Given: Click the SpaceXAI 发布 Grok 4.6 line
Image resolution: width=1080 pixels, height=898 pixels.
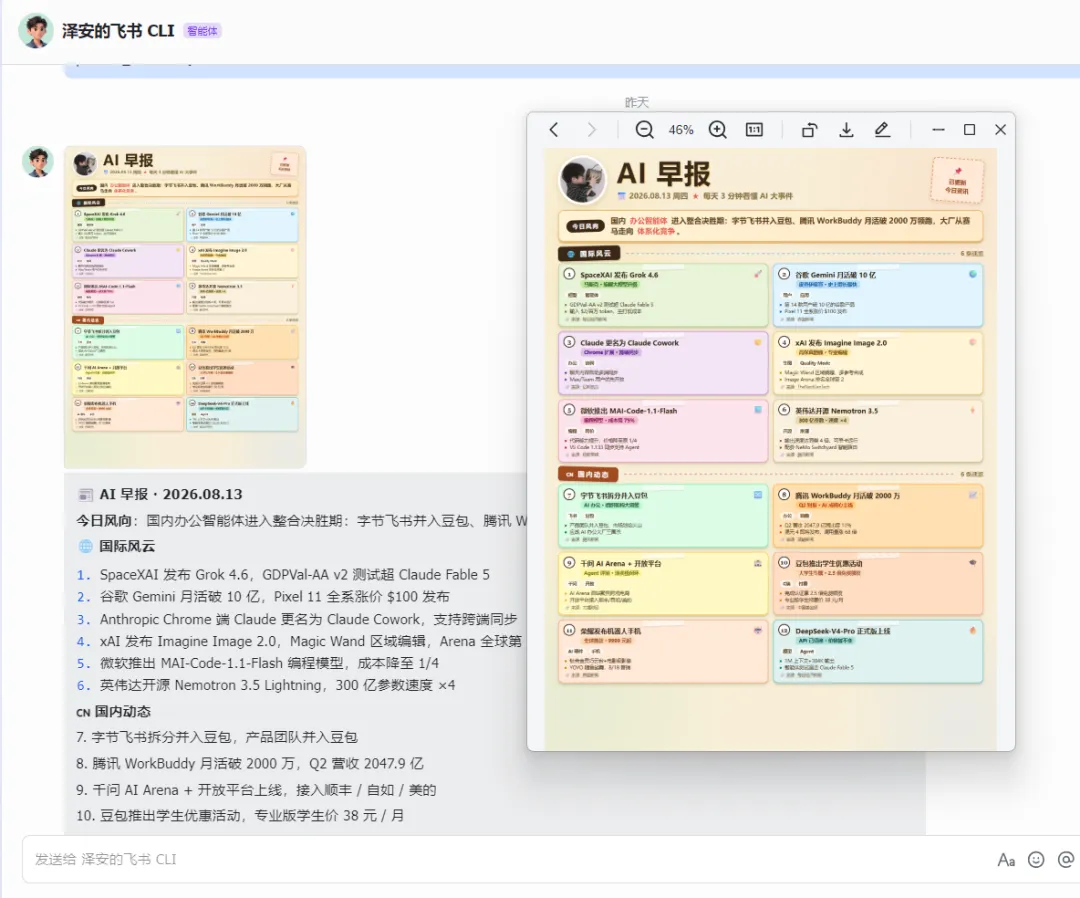Looking at the screenshot, I should 295,574.
